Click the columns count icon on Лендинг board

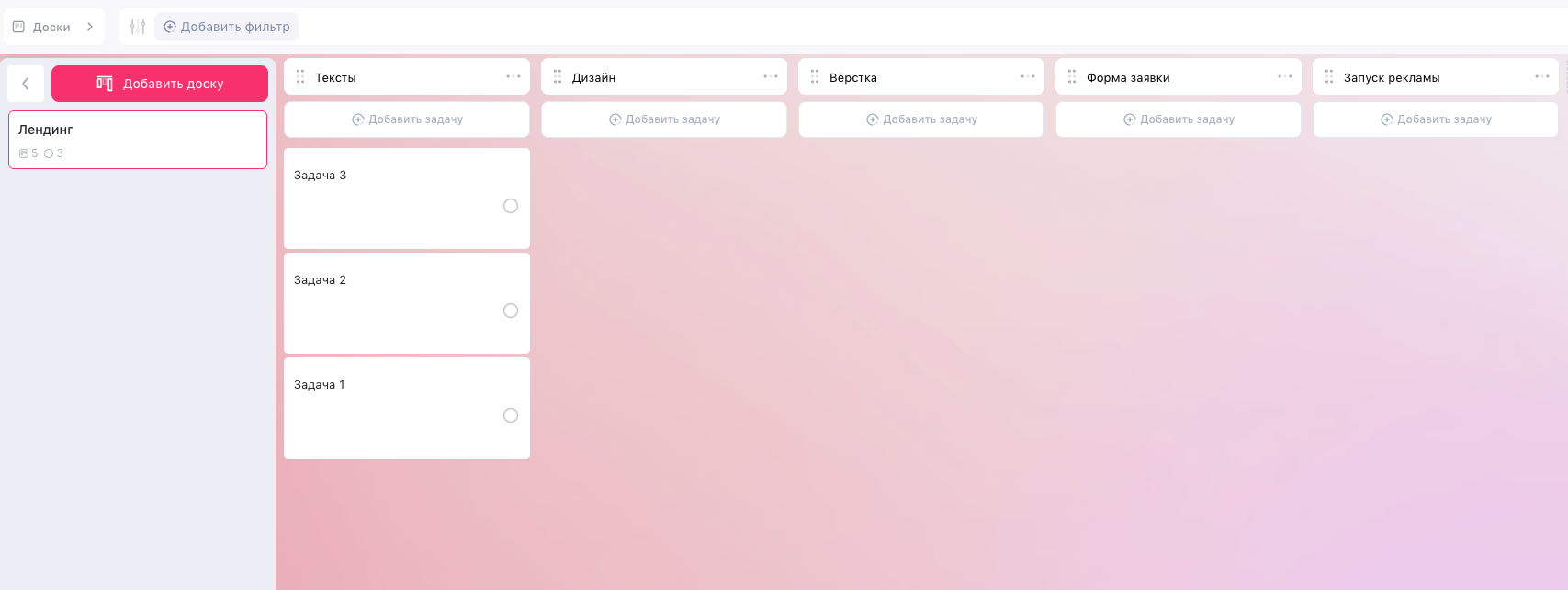(x=24, y=153)
